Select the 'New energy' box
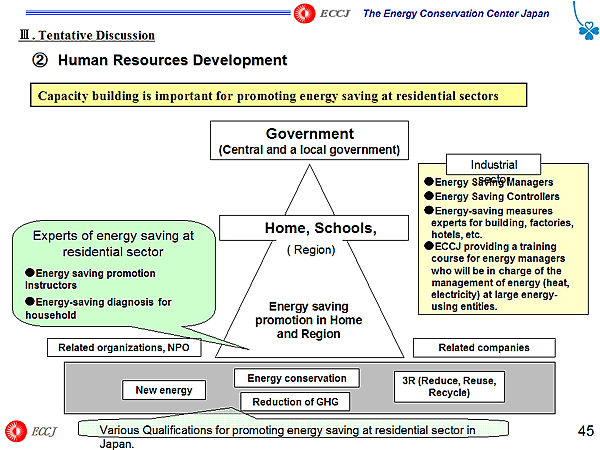The image size is (600, 450). click(164, 390)
